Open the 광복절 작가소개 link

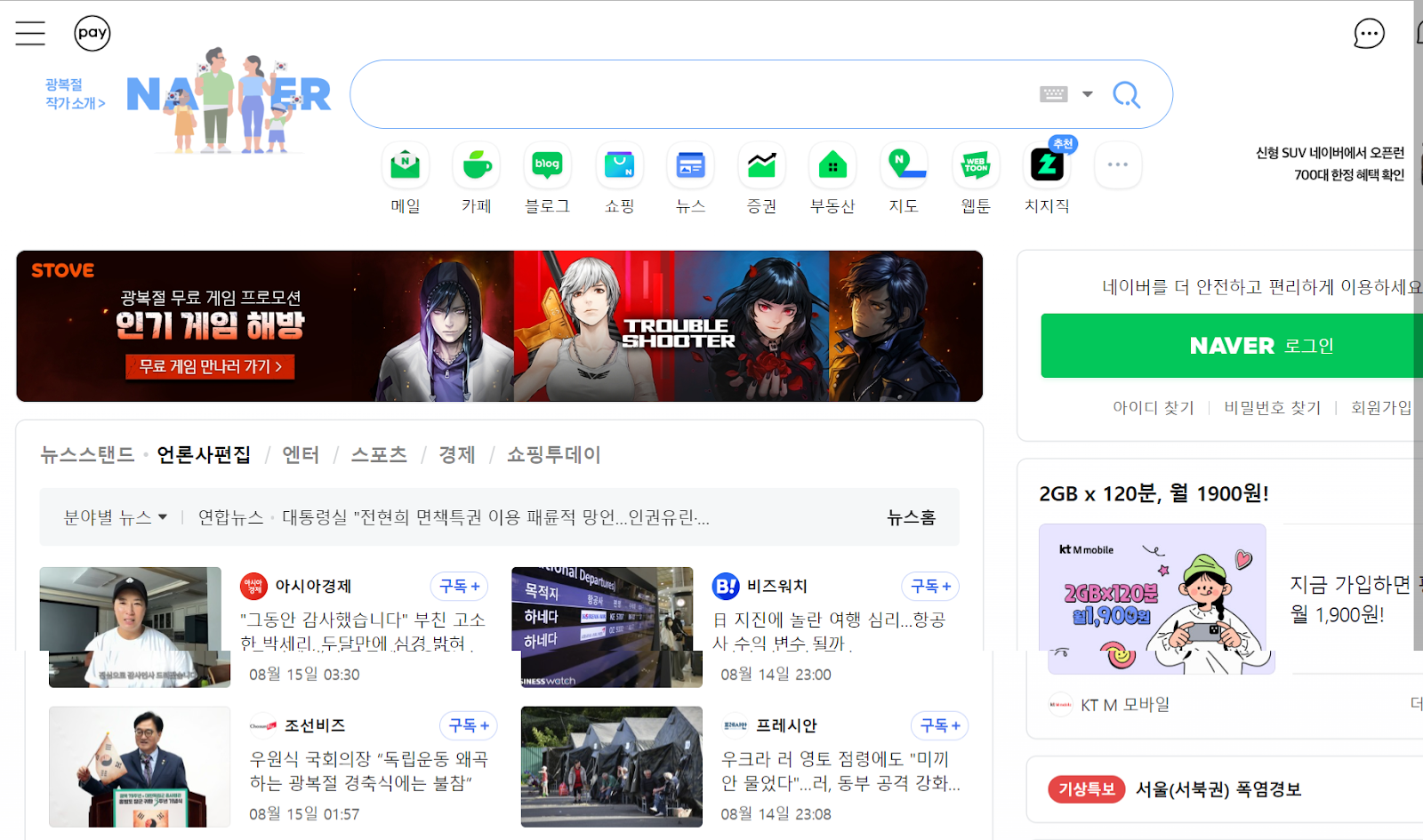(x=76, y=94)
